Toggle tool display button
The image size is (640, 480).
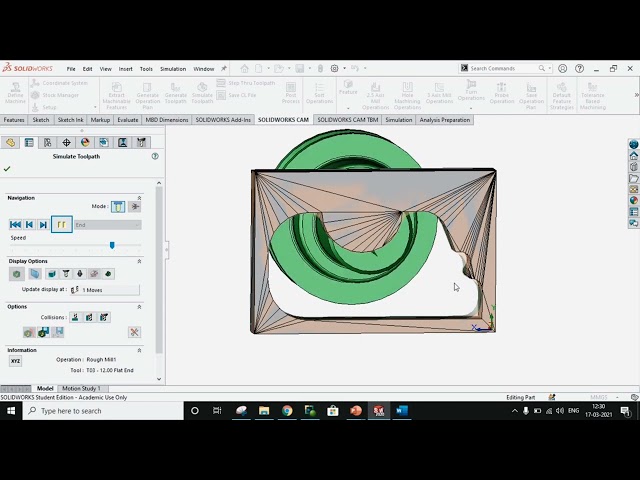pos(52,274)
